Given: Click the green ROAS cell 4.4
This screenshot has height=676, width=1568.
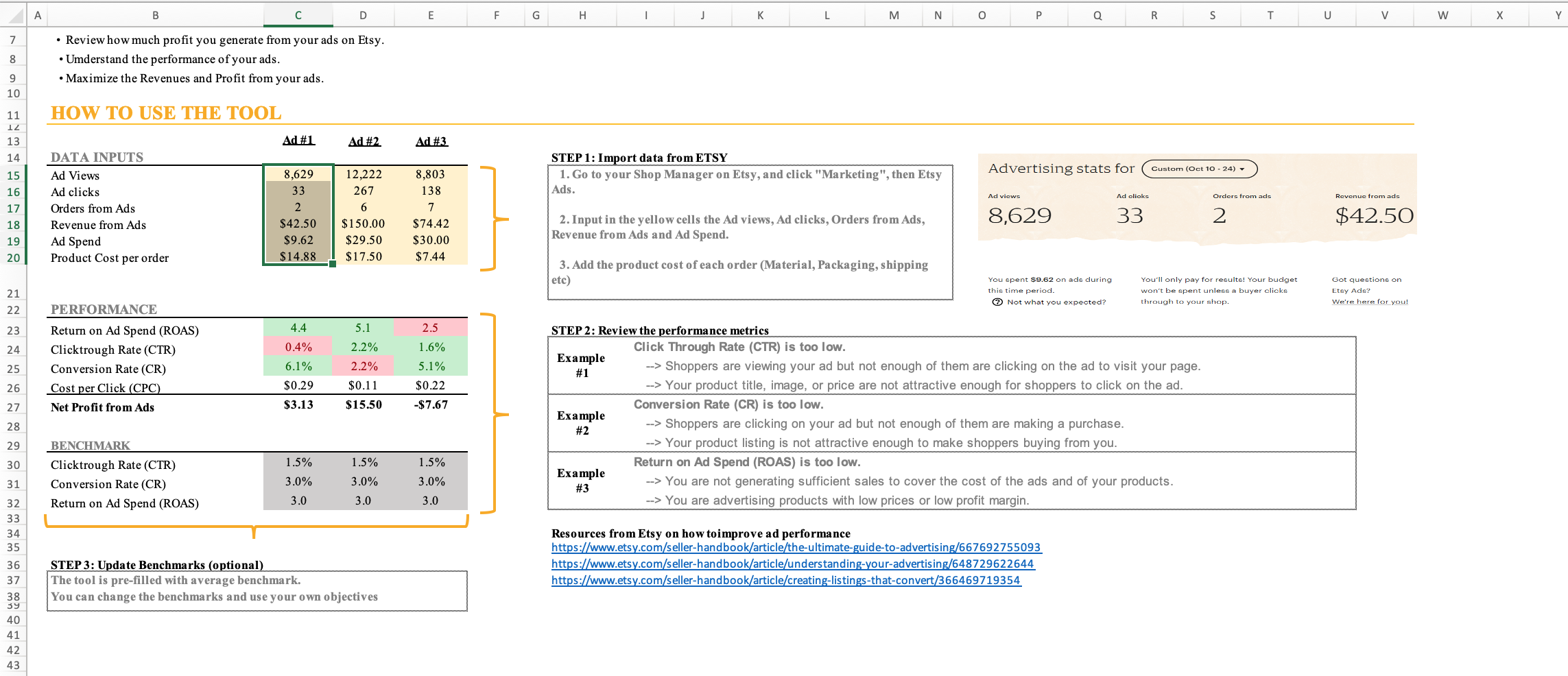Looking at the screenshot, I should [x=298, y=328].
